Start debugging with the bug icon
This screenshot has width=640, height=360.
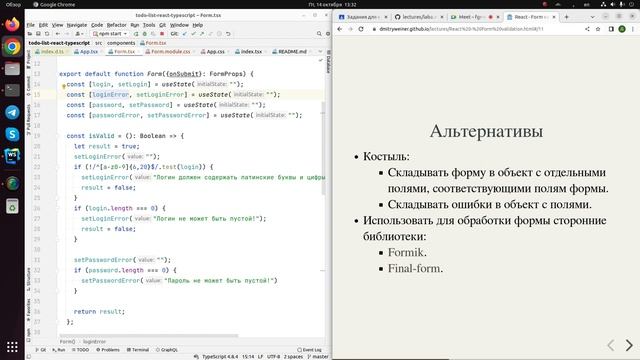[144, 34]
